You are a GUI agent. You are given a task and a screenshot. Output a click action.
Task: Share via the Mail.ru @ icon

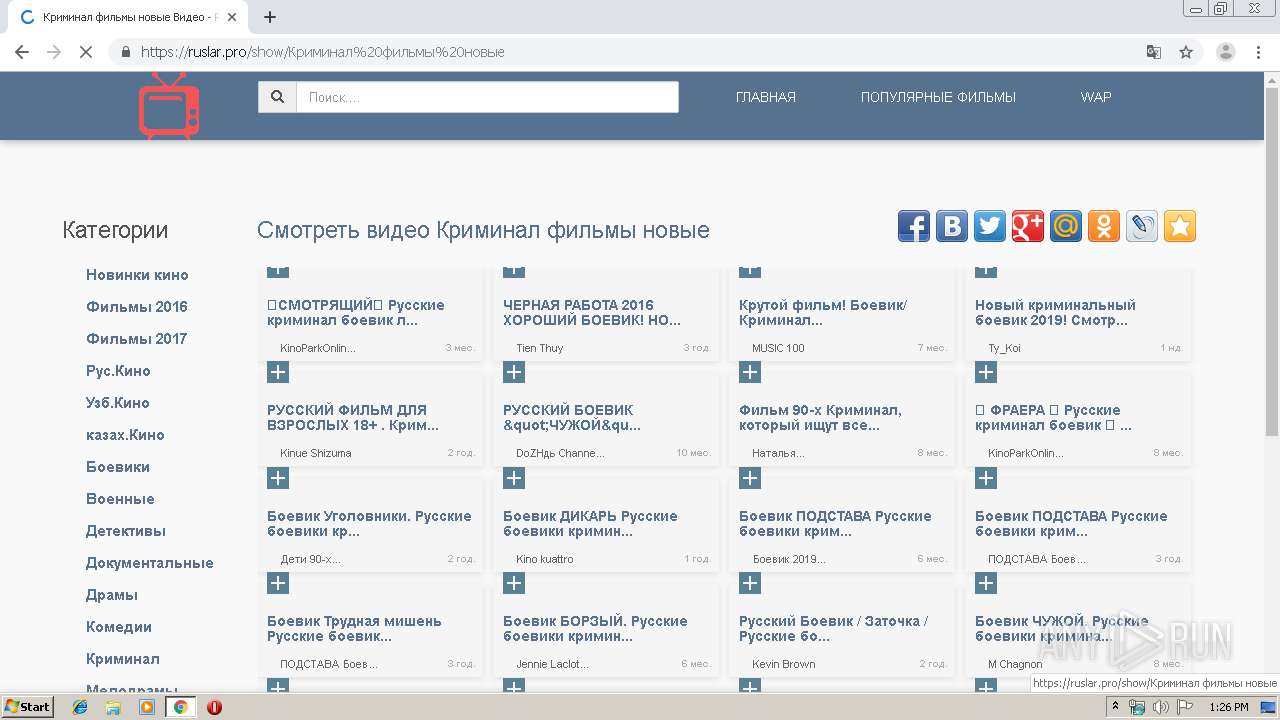(x=1066, y=227)
